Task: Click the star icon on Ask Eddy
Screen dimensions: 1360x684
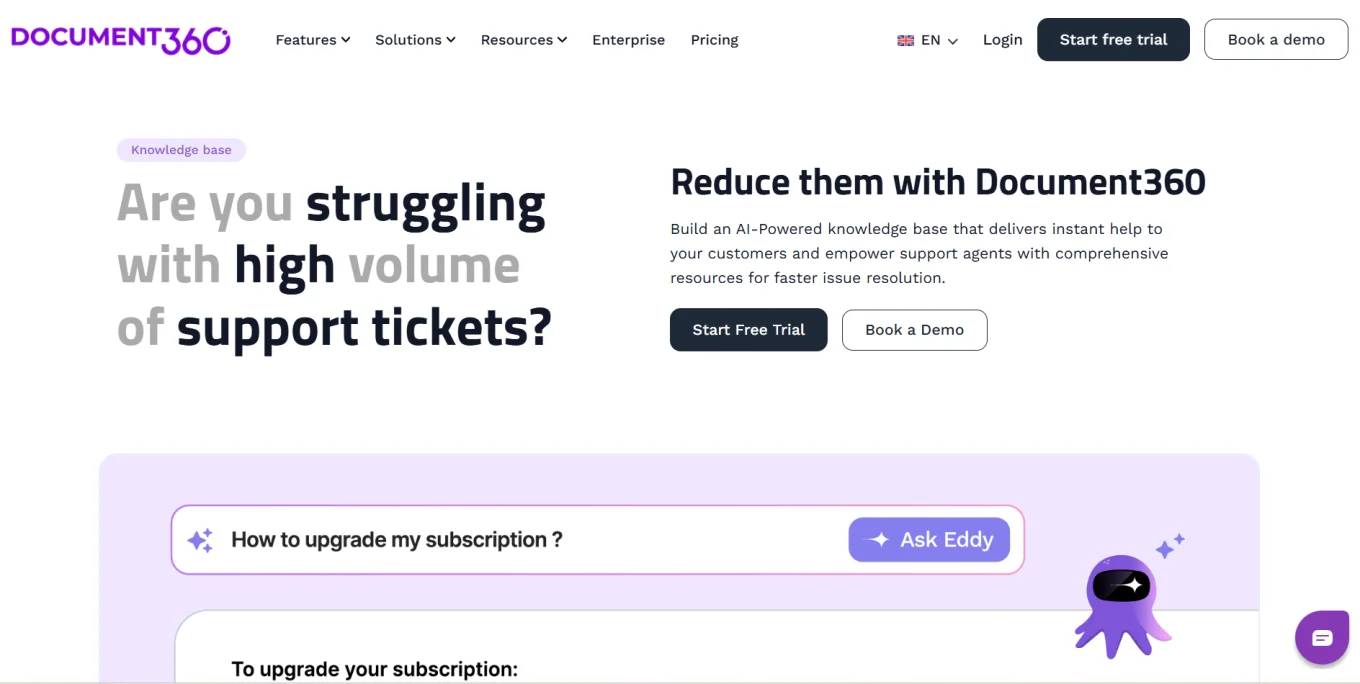Action: 879,540
